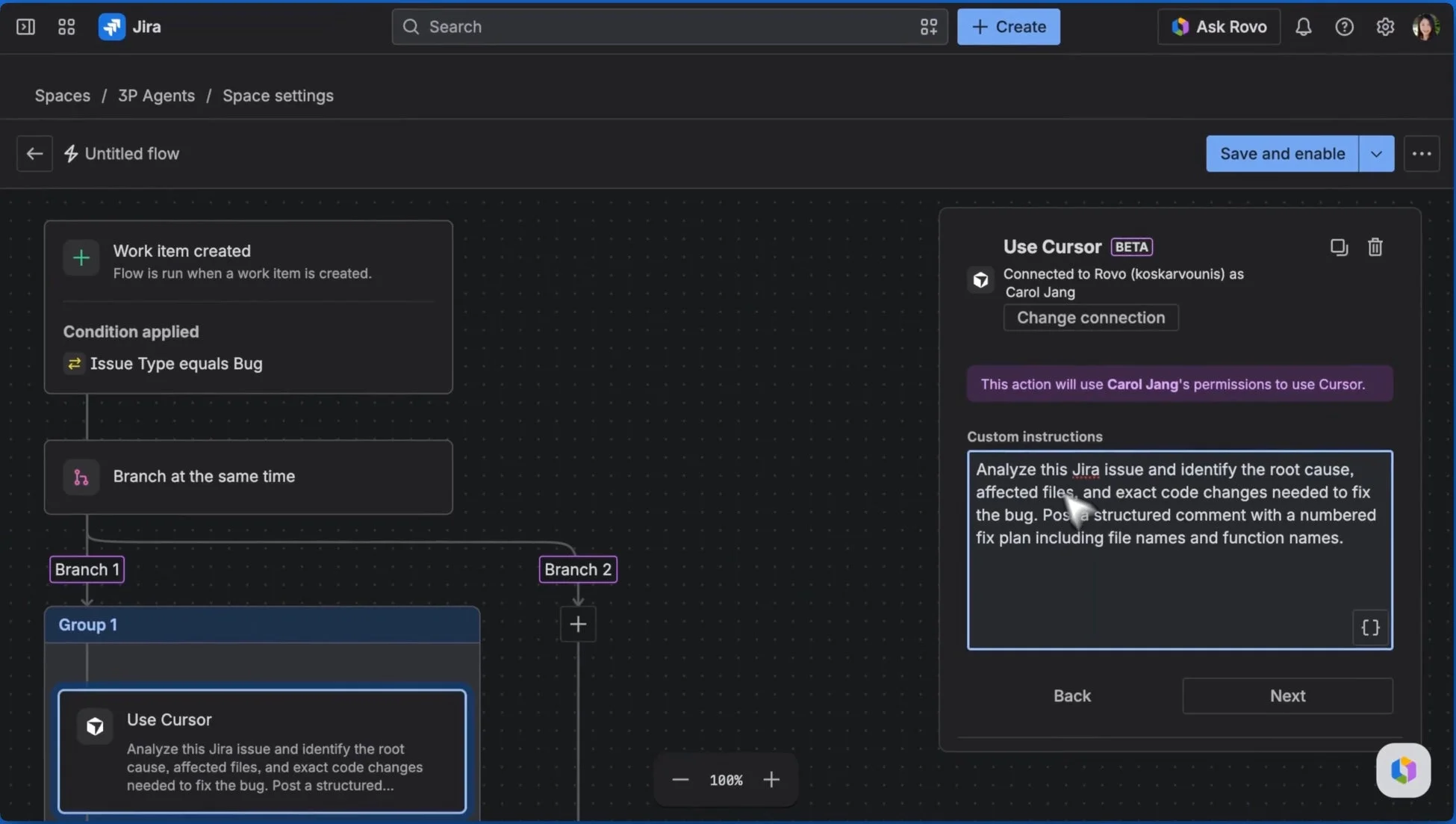The image size is (1456, 824).
Task: Duplicate the Use Cursor action
Action: [1339, 247]
